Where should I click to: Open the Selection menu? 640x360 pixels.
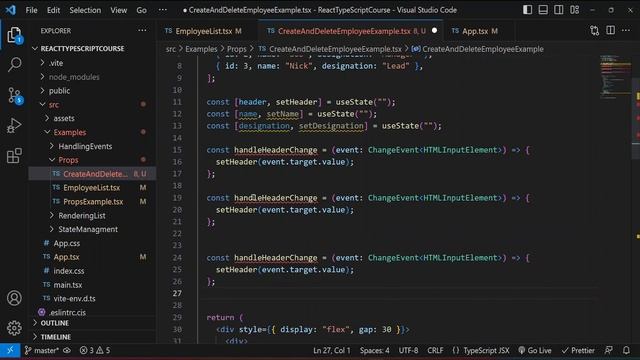85,10
